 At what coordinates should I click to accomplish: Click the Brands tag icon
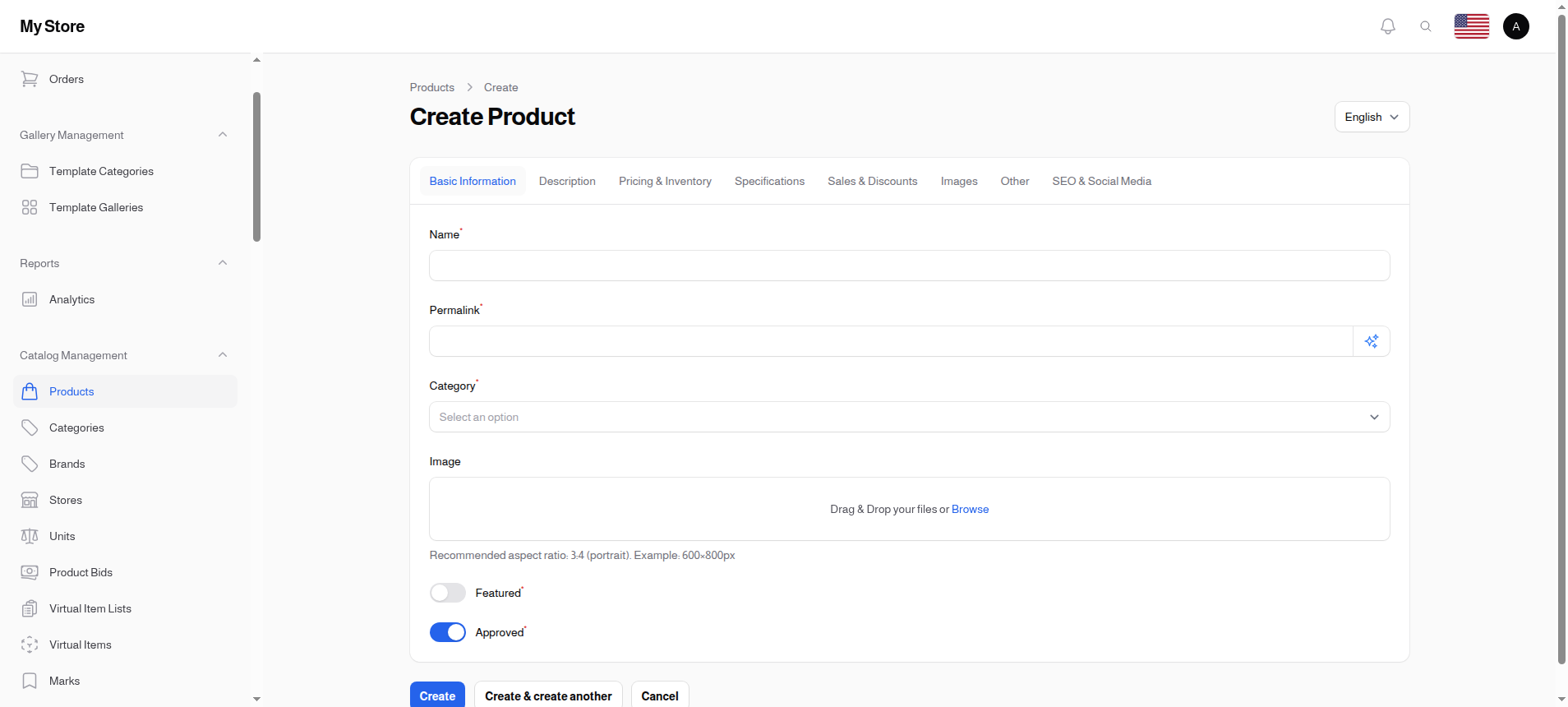[30, 464]
